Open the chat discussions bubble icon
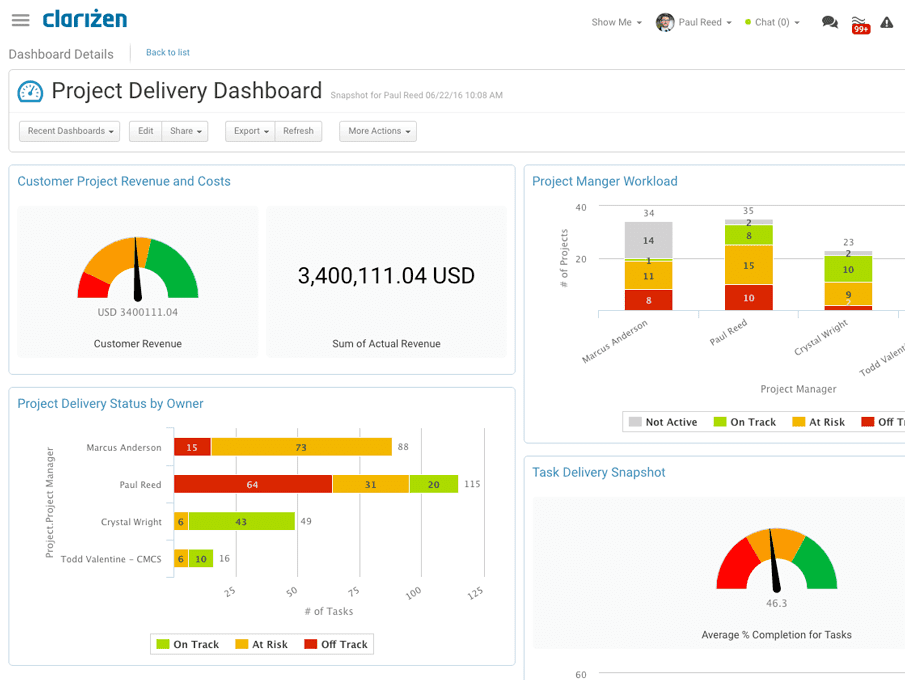The image size is (905, 680). pos(829,21)
